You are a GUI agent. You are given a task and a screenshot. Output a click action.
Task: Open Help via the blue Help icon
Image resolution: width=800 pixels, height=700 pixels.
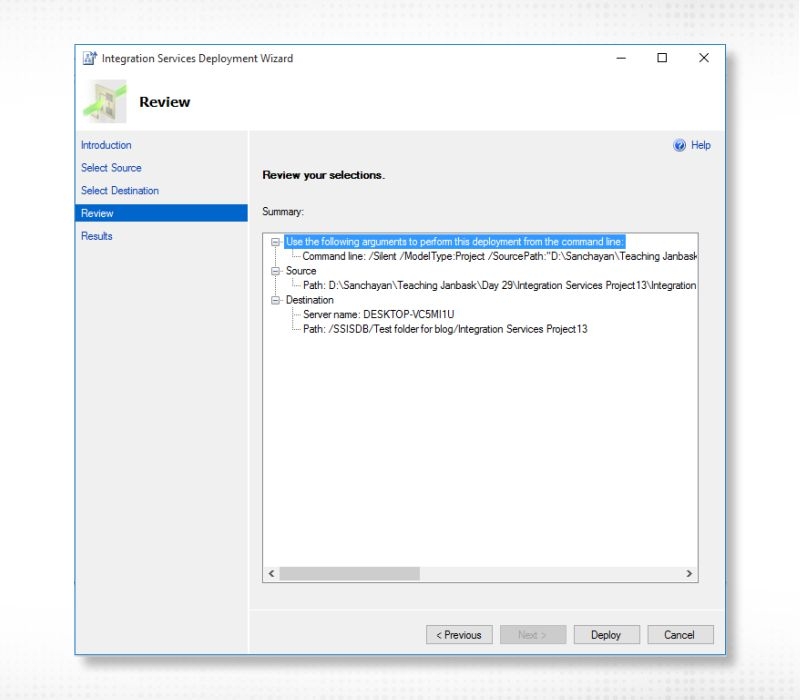tap(682, 145)
